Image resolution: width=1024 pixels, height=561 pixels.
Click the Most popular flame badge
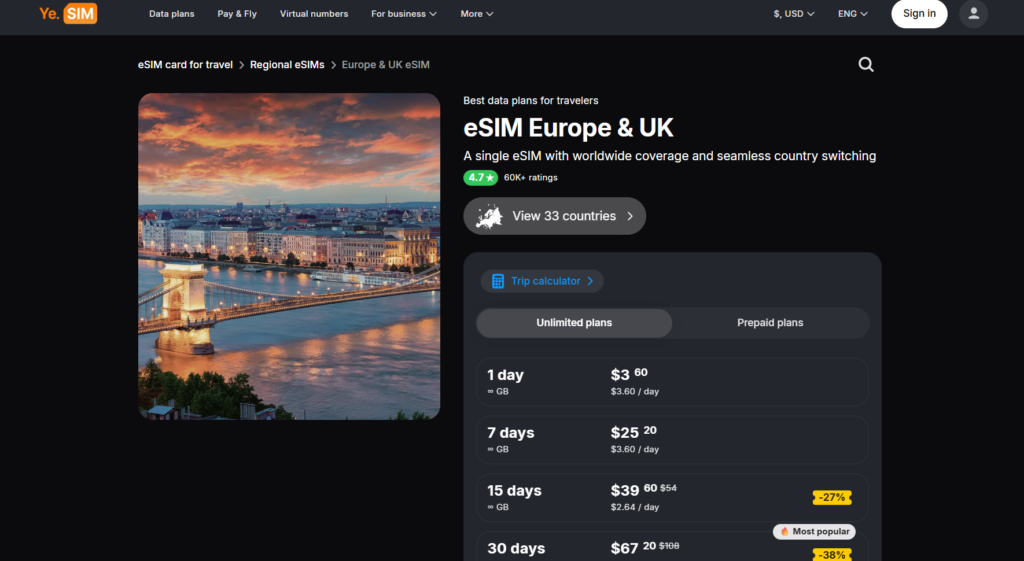pyautogui.click(x=814, y=532)
